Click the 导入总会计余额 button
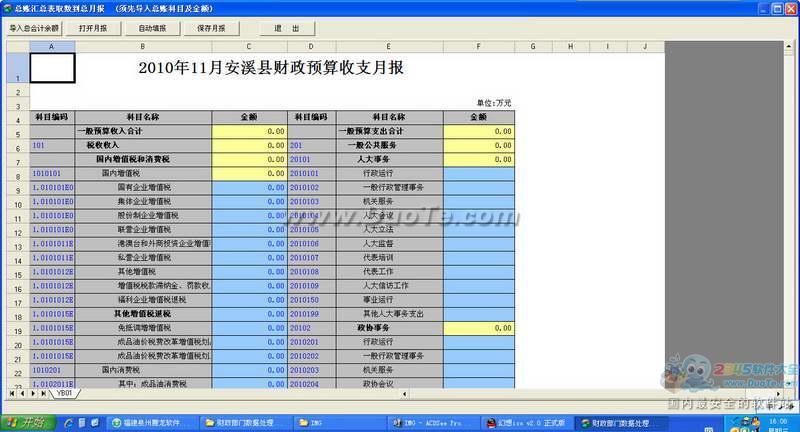 [x=34, y=28]
